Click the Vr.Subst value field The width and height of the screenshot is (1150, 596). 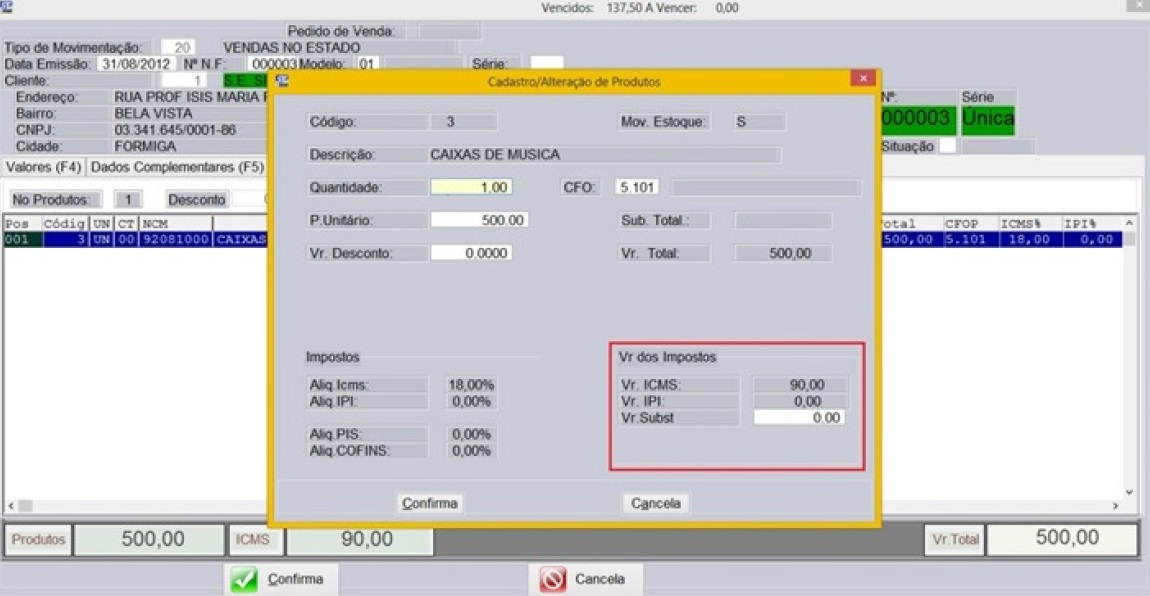(798, 418)
